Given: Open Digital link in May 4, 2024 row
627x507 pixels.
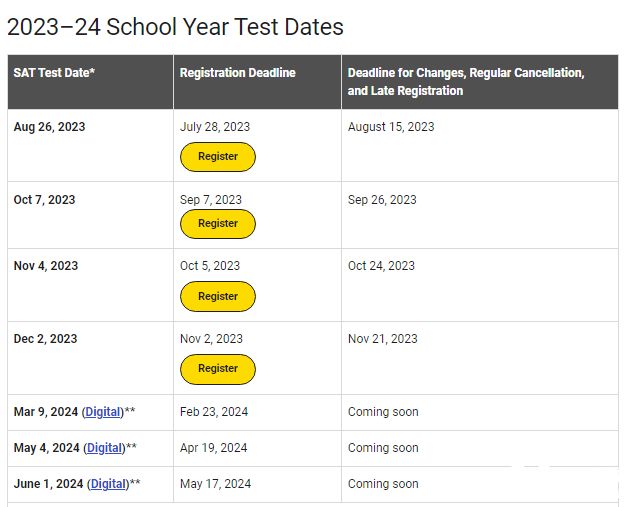Looking at the screenshot, I should pos(104,448).
